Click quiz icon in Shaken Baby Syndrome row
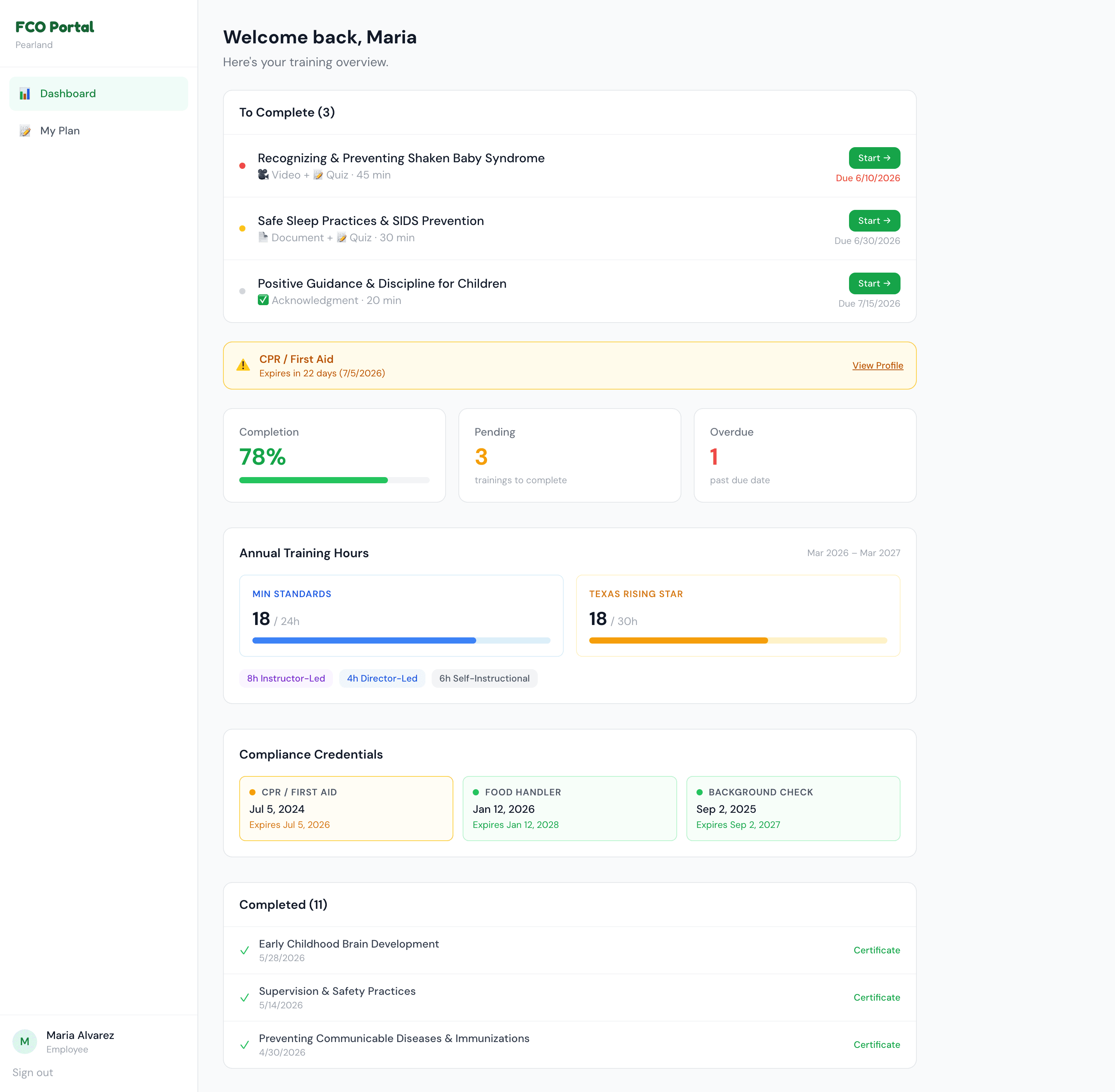 click(x=318, y=175)
